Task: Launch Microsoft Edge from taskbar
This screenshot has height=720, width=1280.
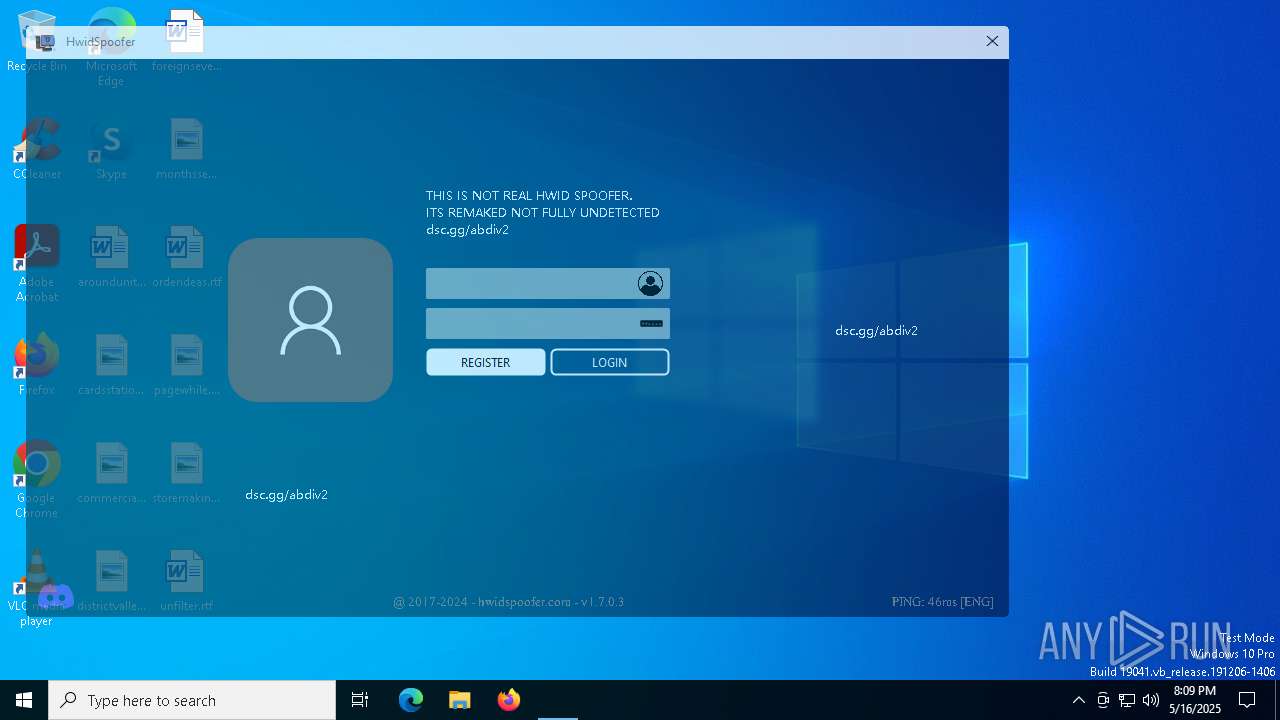Action: click(x=411, y=700)
